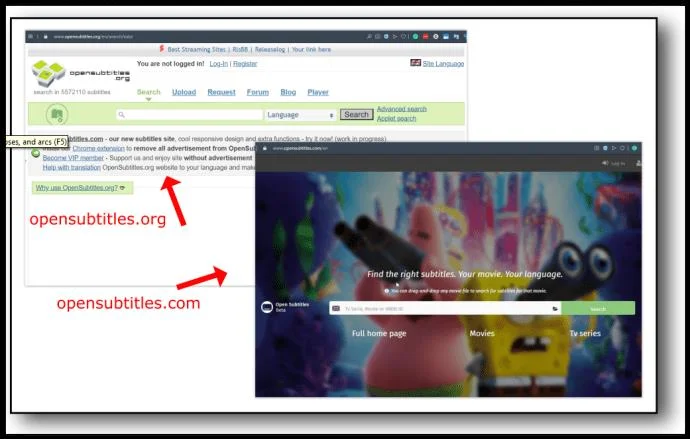
Task: Click the user profile icon at .com top right
Action: (639, 163)
